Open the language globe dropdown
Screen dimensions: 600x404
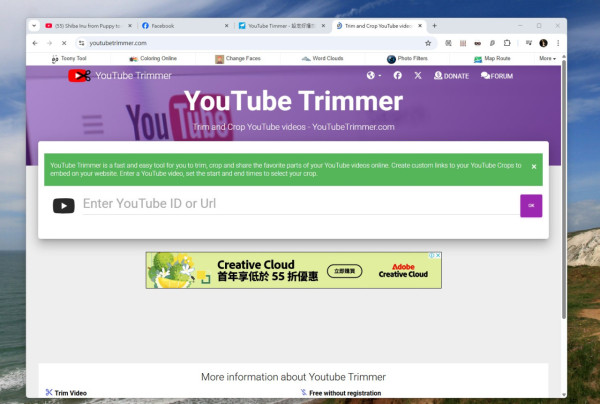click(x=373, y=75)
